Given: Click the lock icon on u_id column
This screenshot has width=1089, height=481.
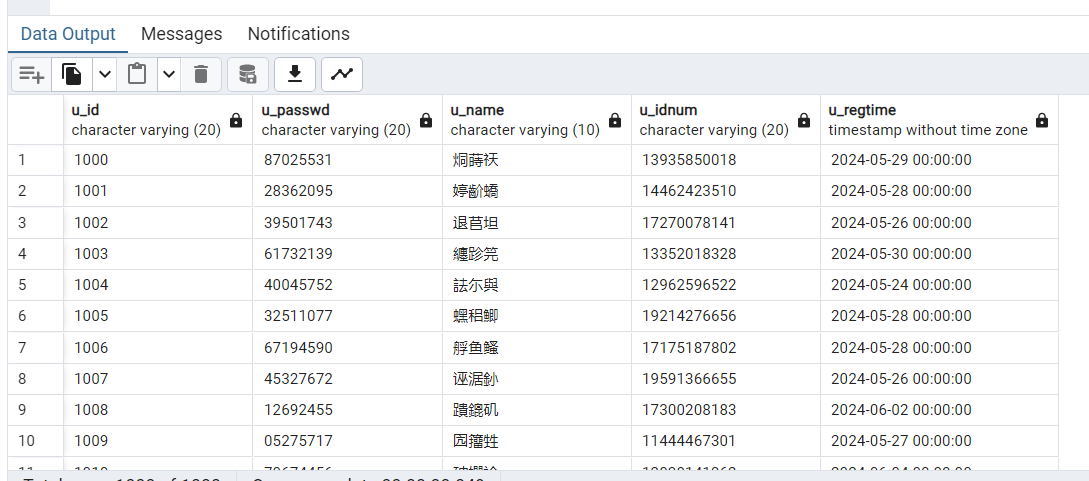Looking at the screenshot, I should [236, 120].
